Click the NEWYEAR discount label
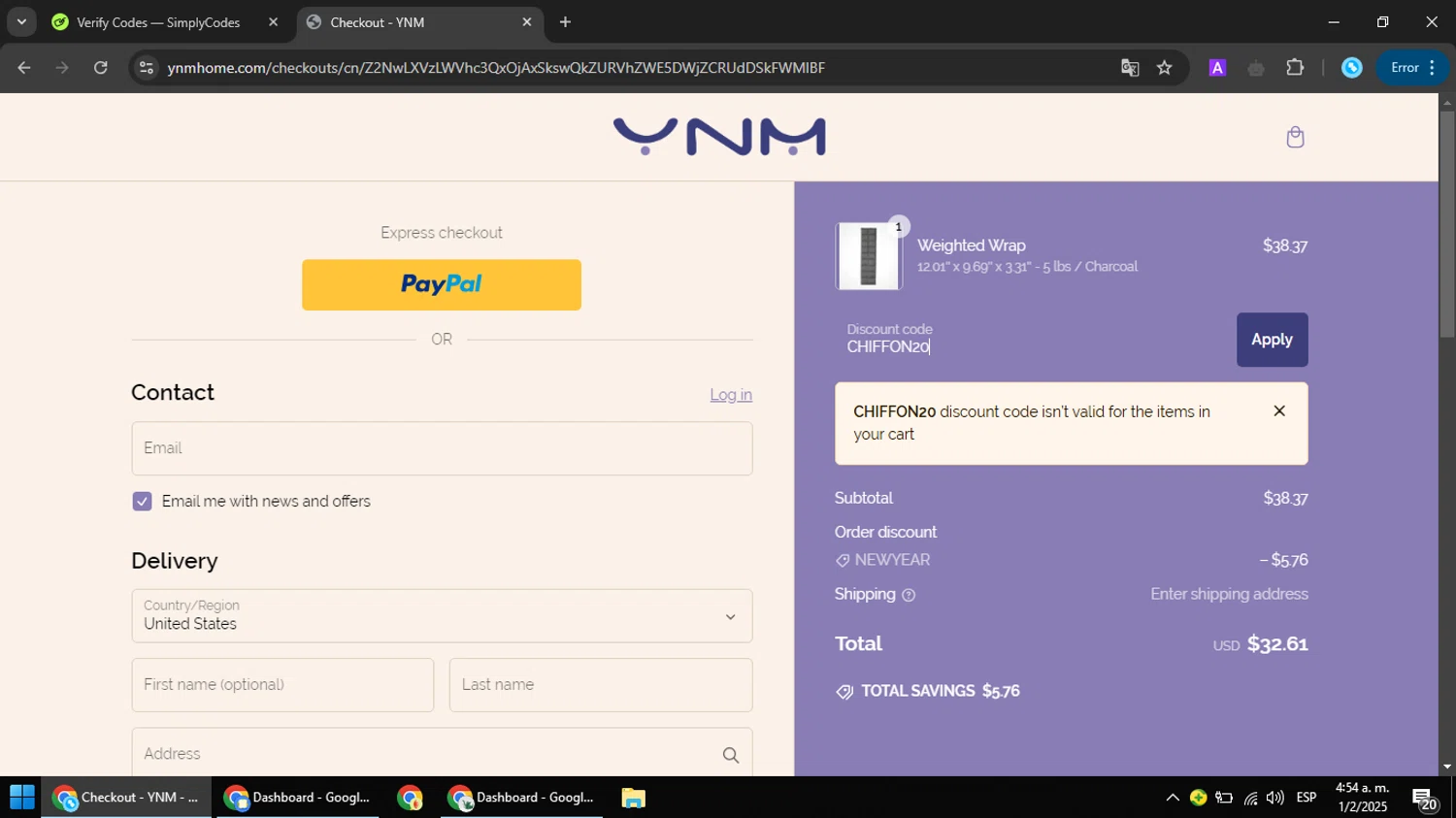 [x=892, y=561]
